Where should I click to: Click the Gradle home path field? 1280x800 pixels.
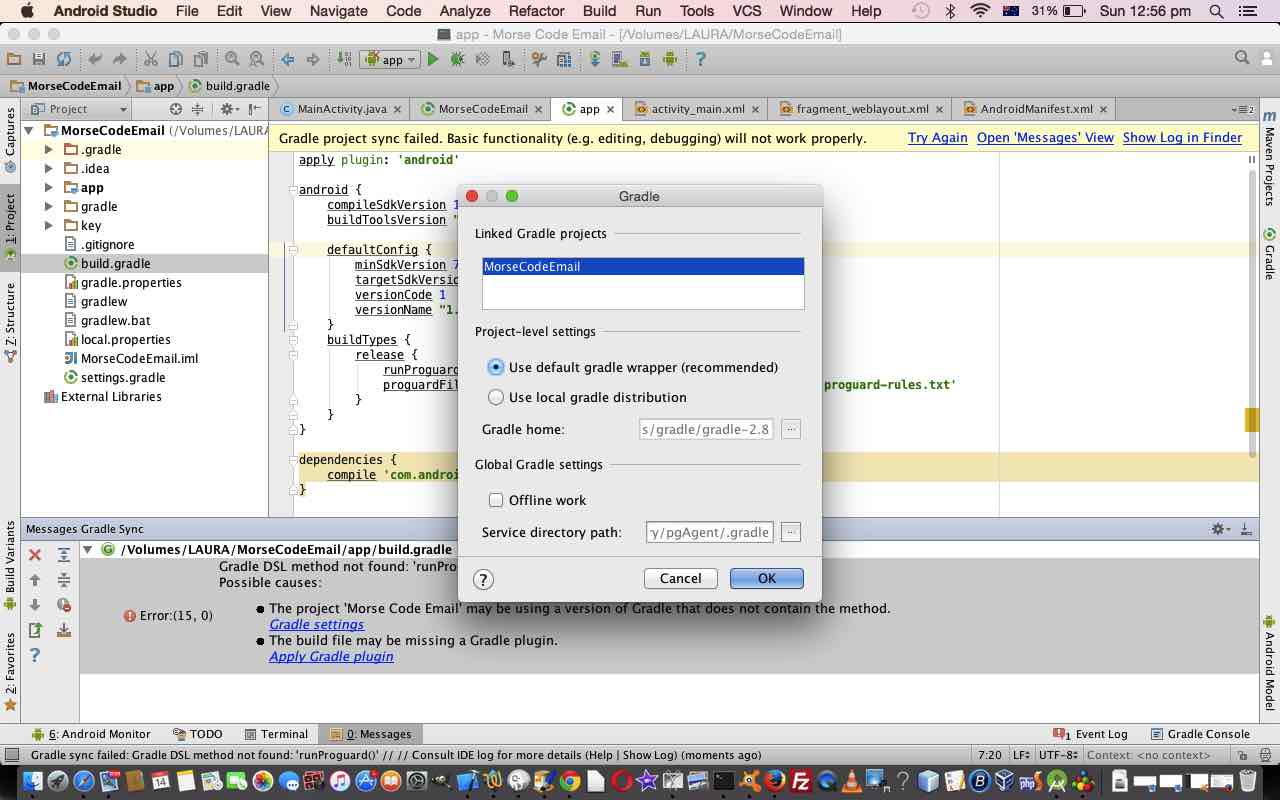tap(706, 429)
